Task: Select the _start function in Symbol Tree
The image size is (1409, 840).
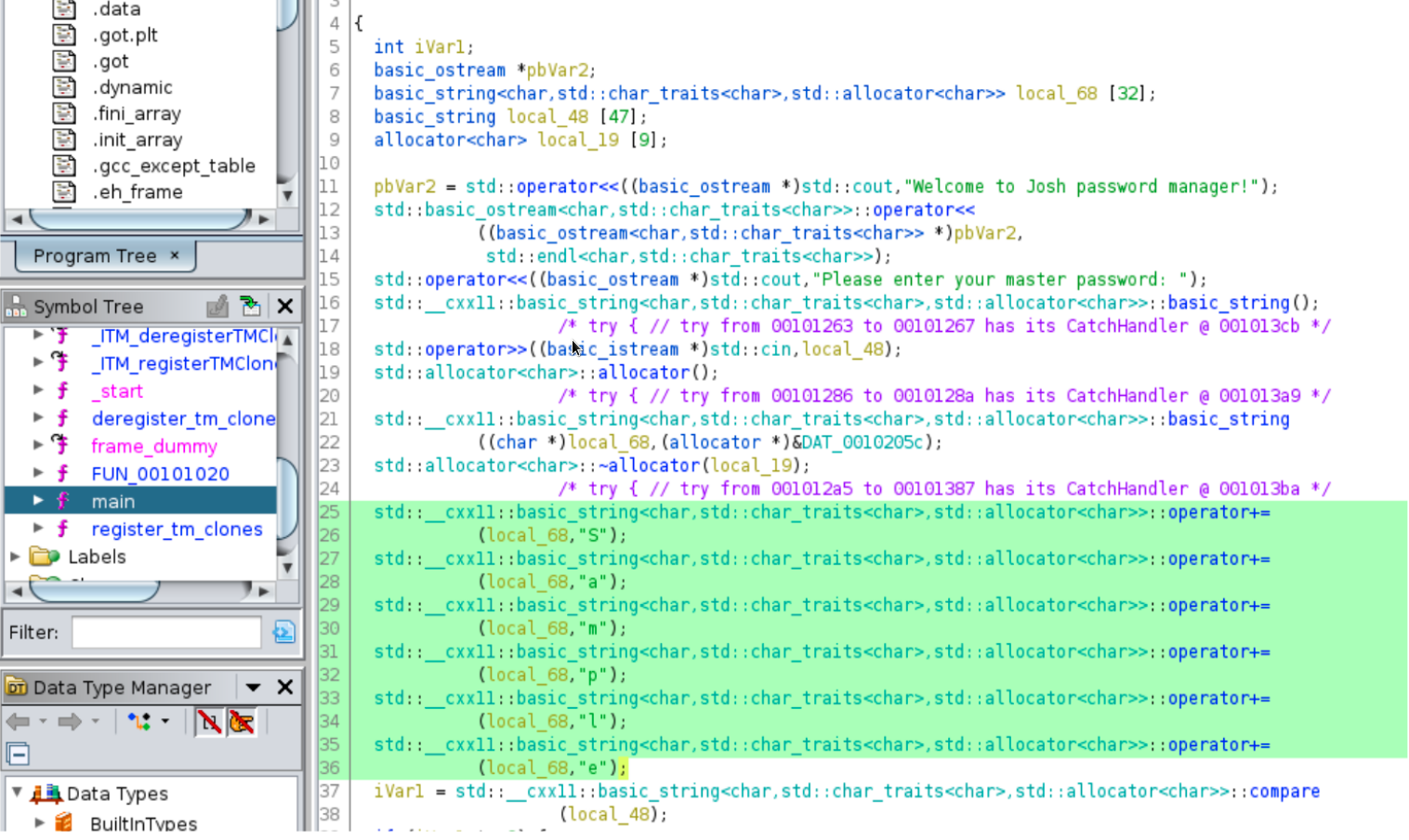Action: (117, 391)
